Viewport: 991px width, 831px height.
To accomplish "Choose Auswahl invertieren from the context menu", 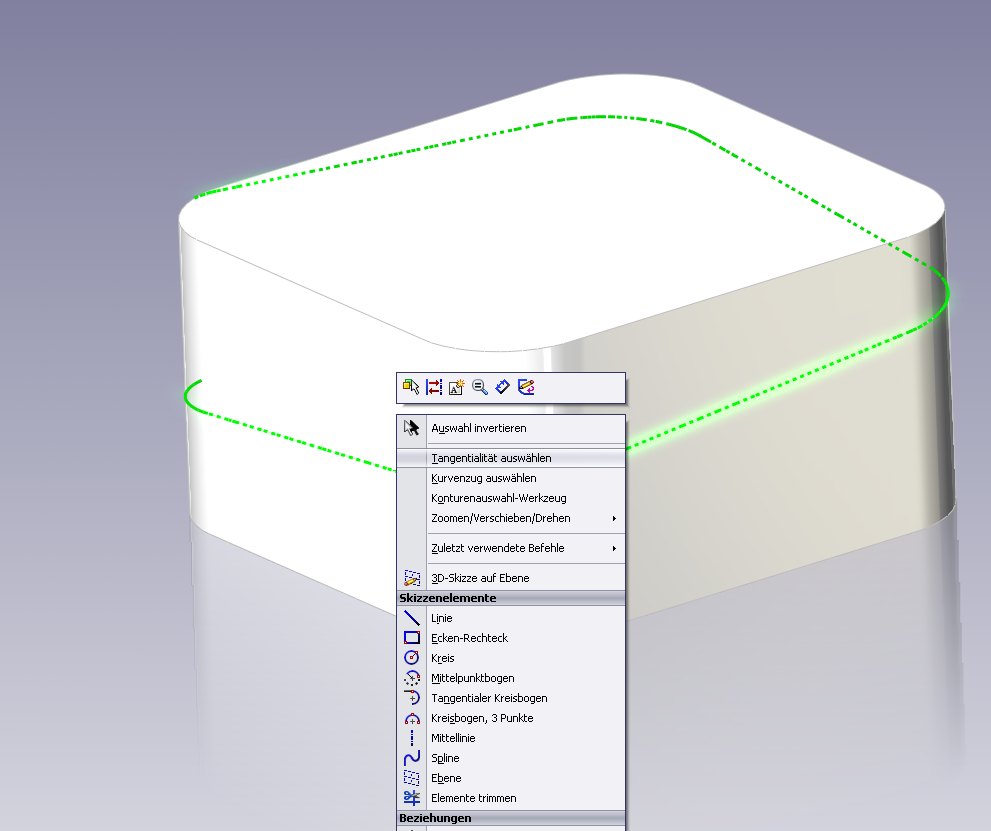I will 511,428.
